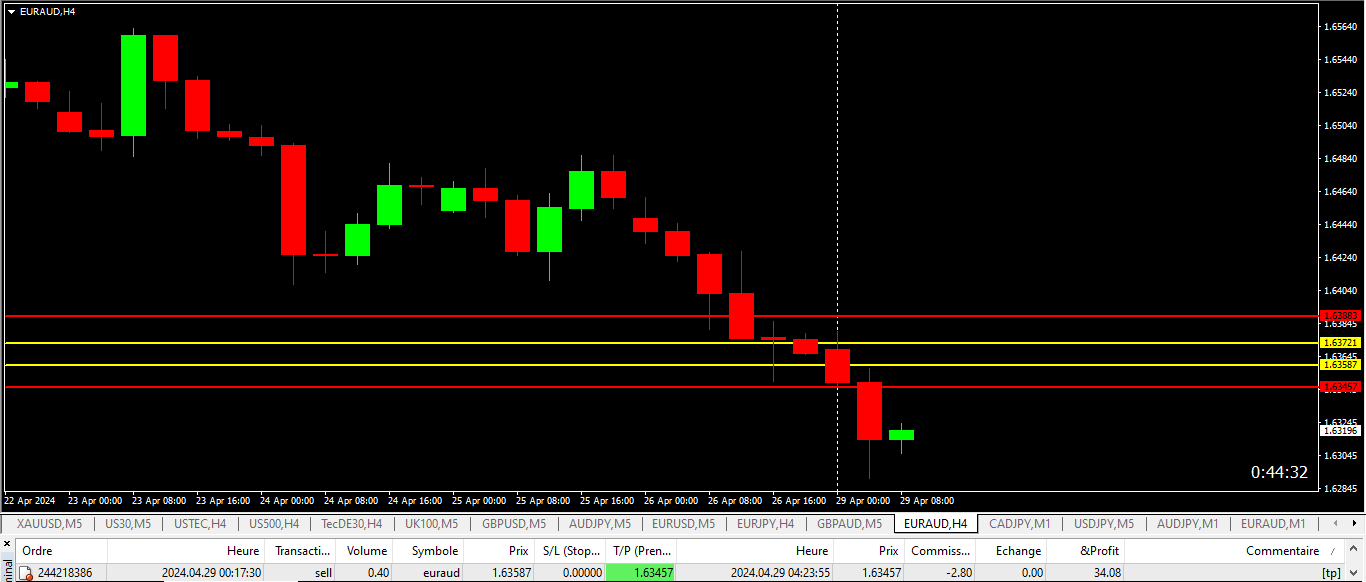
Task: Select order number 244218386
Action: tap(65, 573)
